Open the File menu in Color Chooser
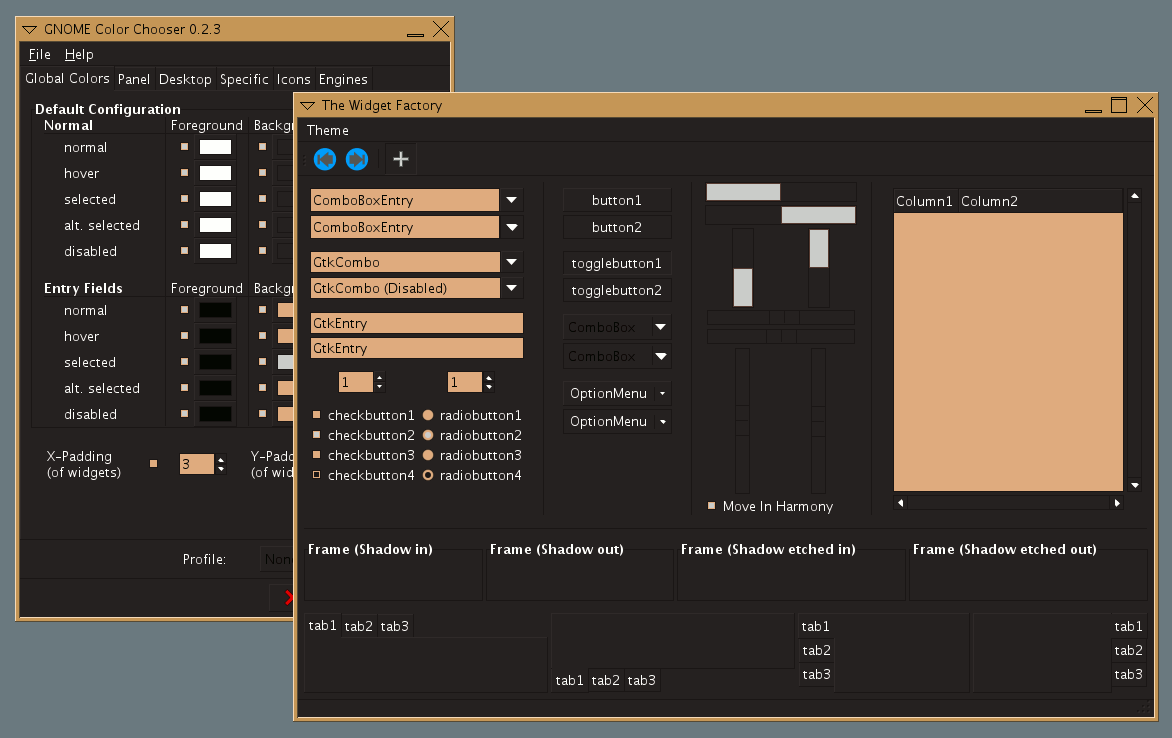The image size is (1172, 738). 40,55
